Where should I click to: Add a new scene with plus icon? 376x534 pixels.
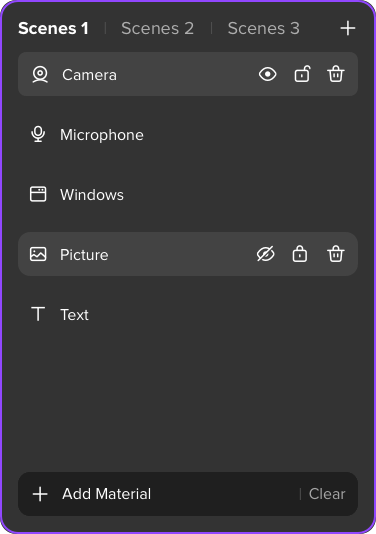point(348,28)
